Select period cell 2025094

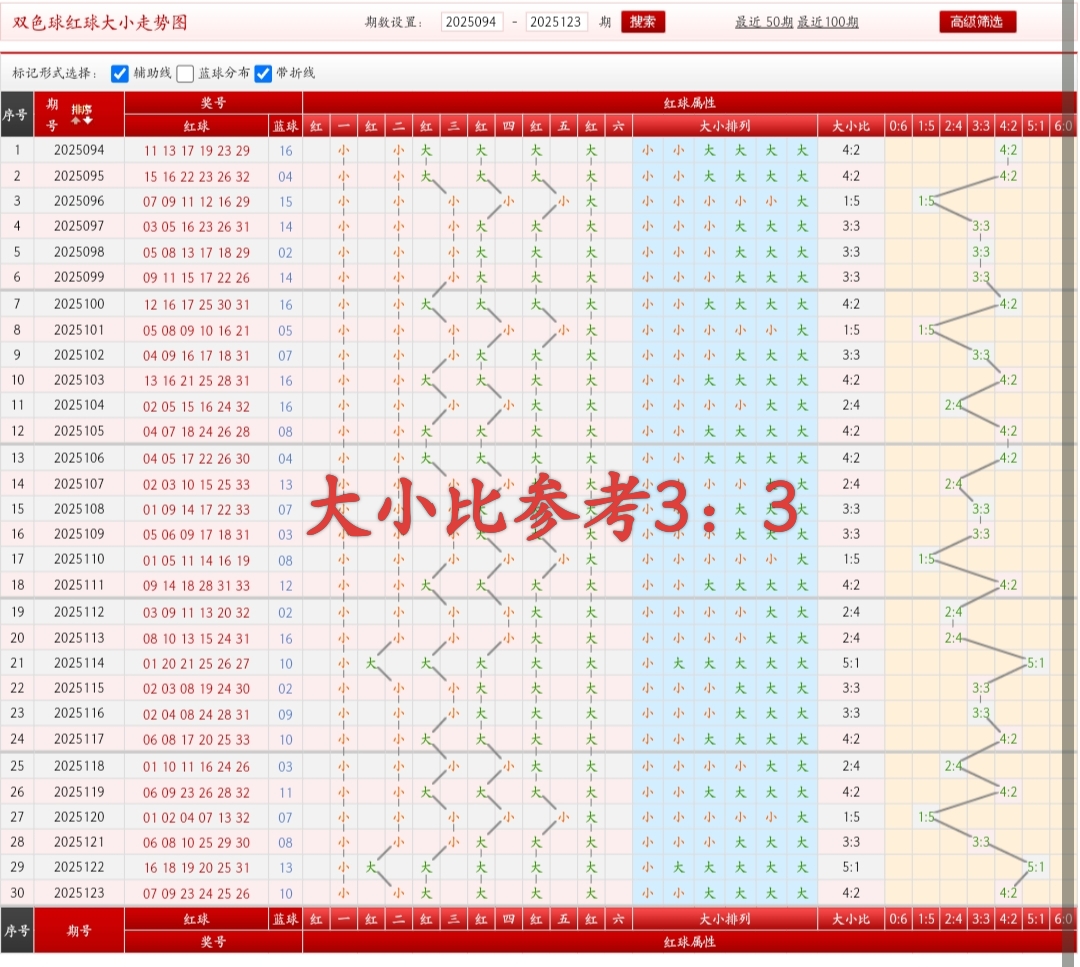[79, 150]
